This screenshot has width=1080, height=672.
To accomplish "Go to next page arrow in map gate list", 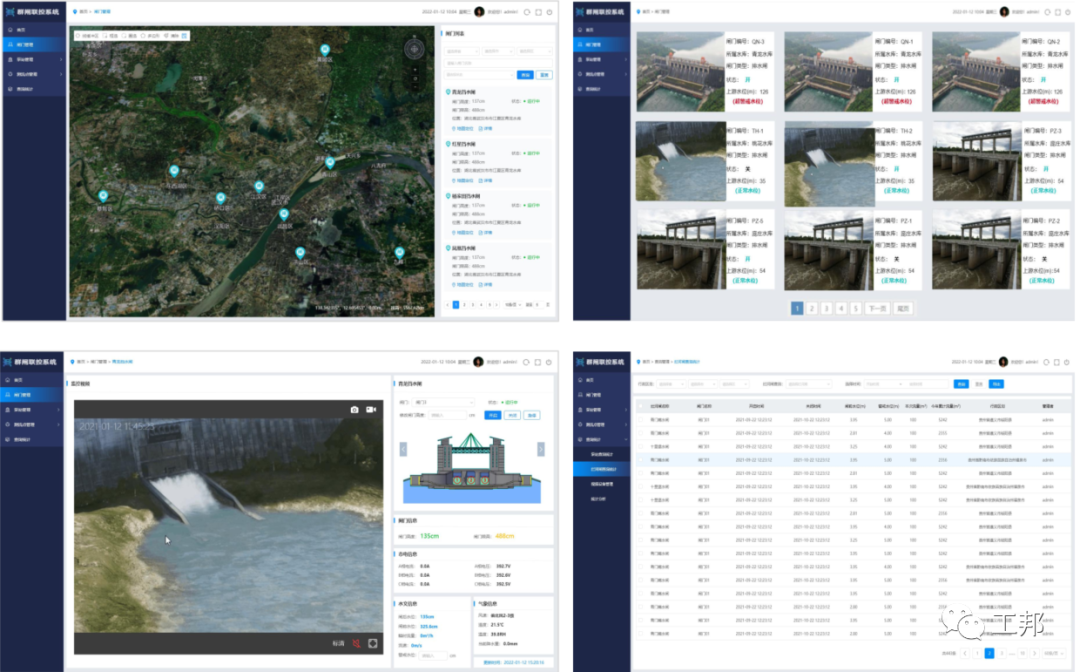I will pos(497,305).
